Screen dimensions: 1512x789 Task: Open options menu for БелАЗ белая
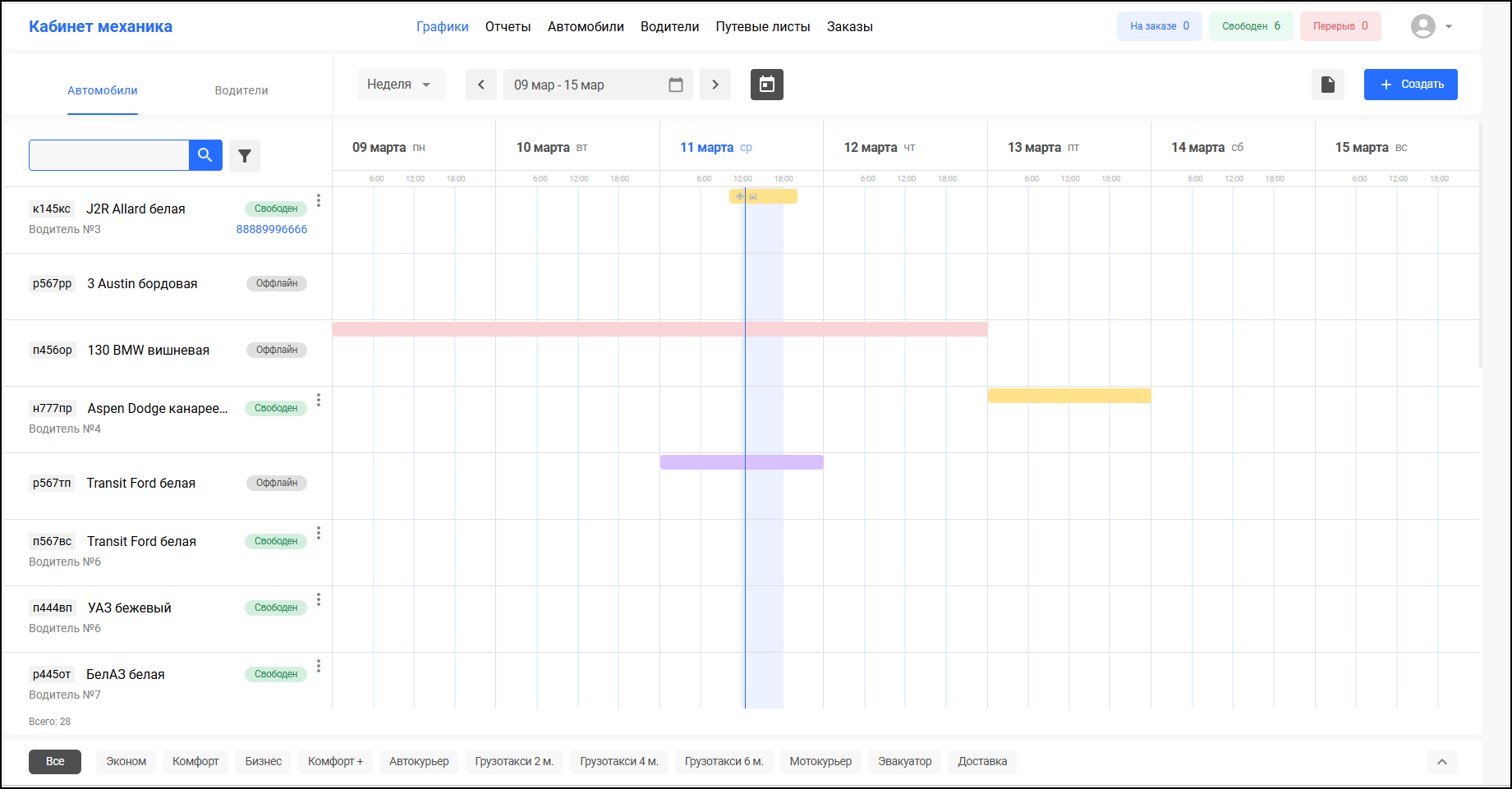click(319, 667)
